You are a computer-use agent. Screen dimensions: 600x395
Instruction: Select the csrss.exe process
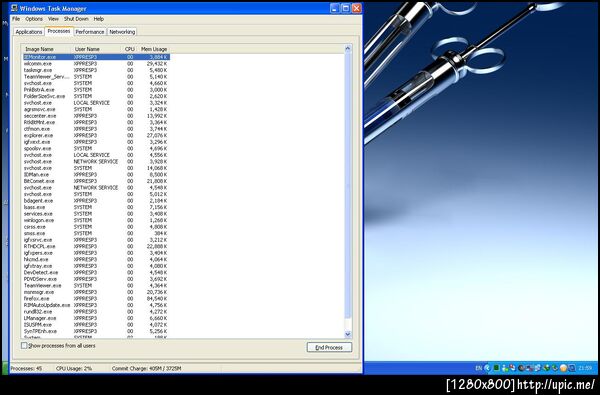(x=96, y=227)
